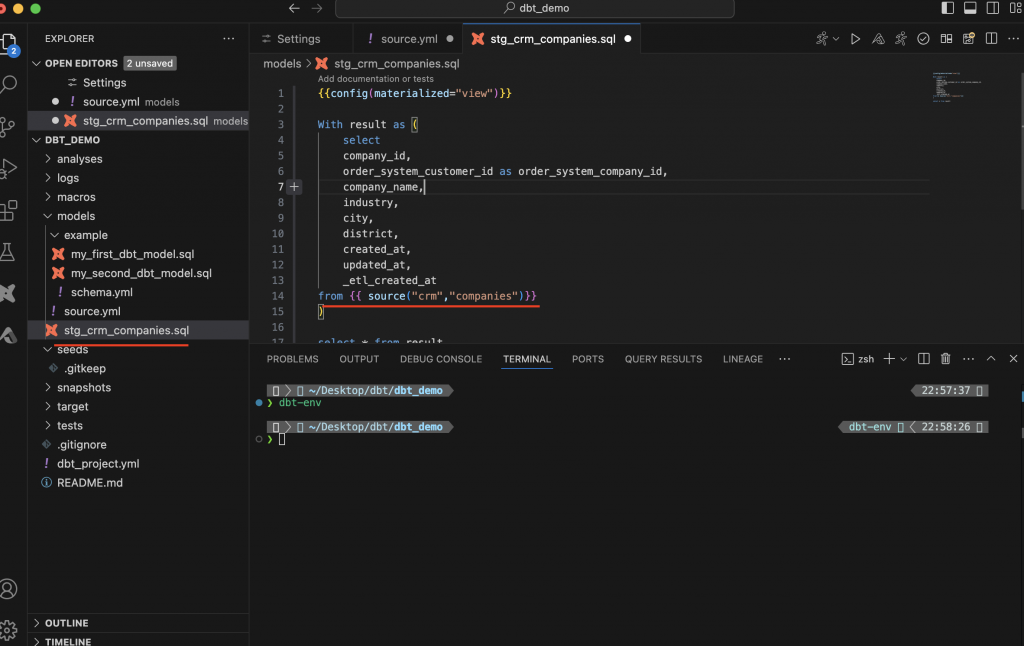Click the dbt_demo command center search box
Viewport: 1024px width, 646px height.
[x=535, y=8]
